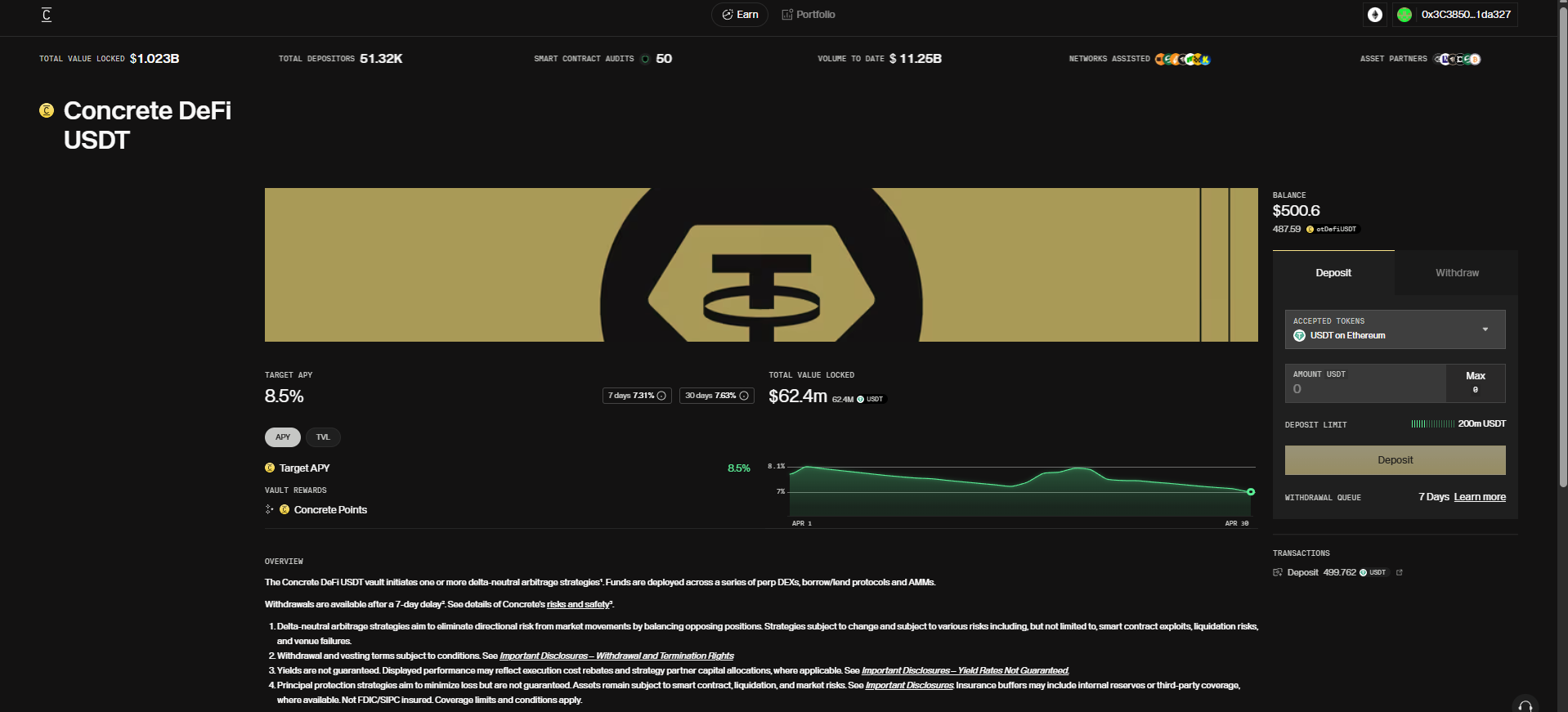
Task: Click the support headset icon at bottom right
Action: pyautogui.click(x=1525, y=705)
